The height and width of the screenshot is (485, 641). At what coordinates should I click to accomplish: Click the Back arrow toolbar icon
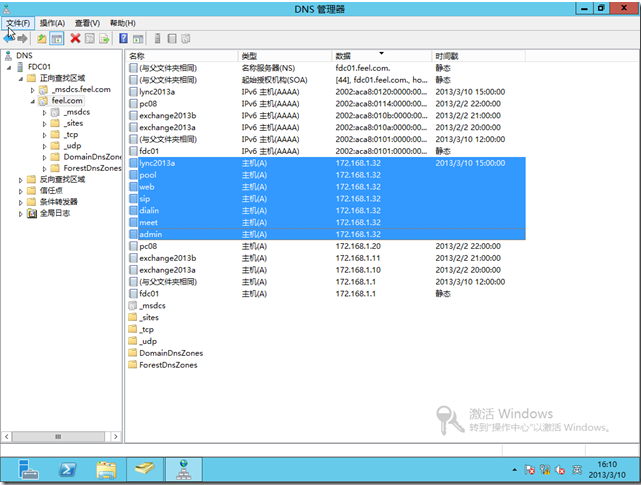[8, 39]
